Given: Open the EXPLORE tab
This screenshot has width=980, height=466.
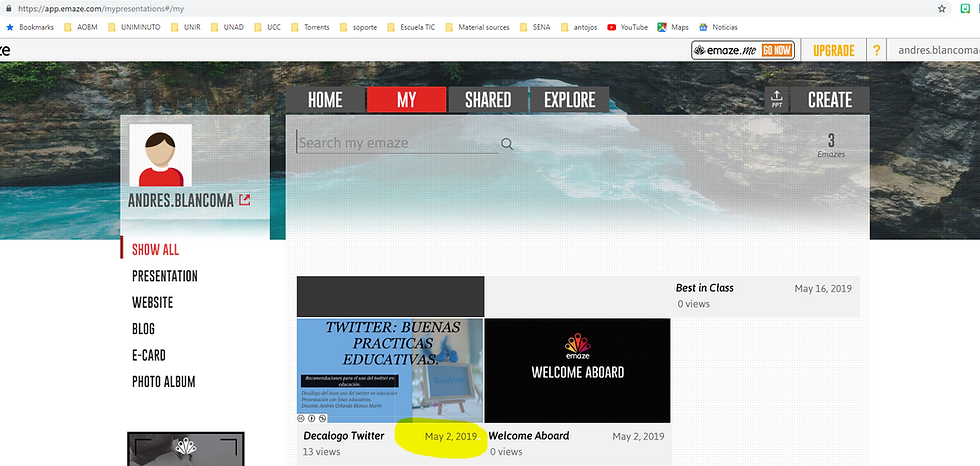Looking at the screenshot, I should 569,100.
